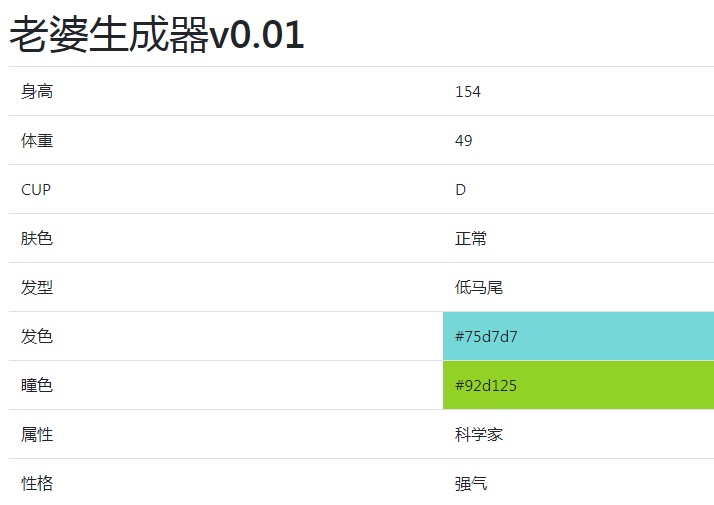The width and height of the screenshot is (714, 505).
Task: Select the 发色 row label
Action: 37,336
